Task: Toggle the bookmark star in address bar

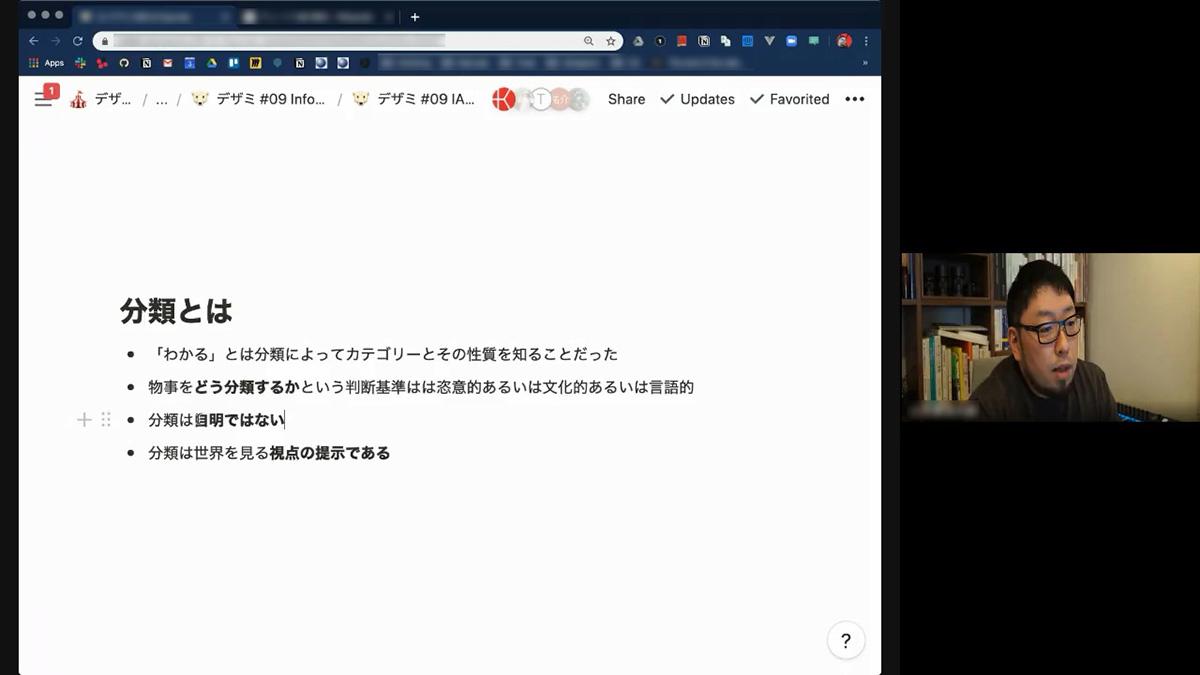Action: click(610, 41)
